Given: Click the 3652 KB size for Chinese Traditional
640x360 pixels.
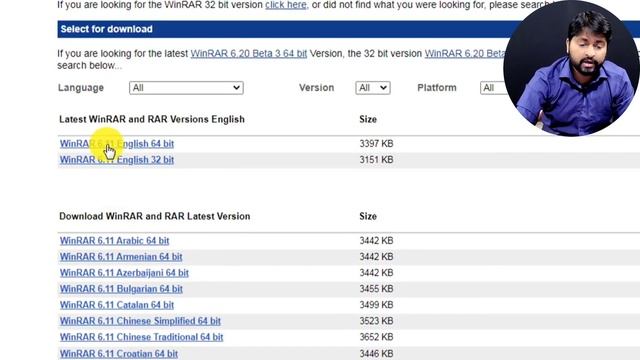Looking at the screenshot, I should click(x=376, y=337).
